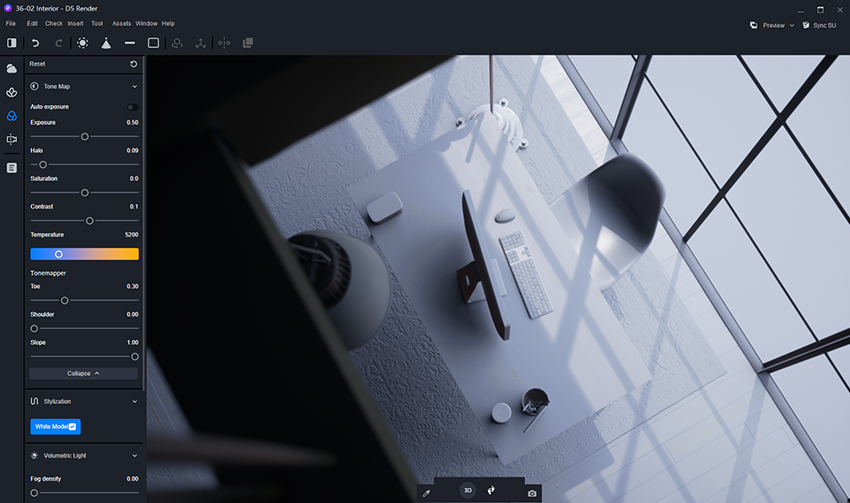The height and width of the screenshot is (503, 850).
Task: Click the Fog density slider handle
Action: pyautogui.click(x=34, y=493)
